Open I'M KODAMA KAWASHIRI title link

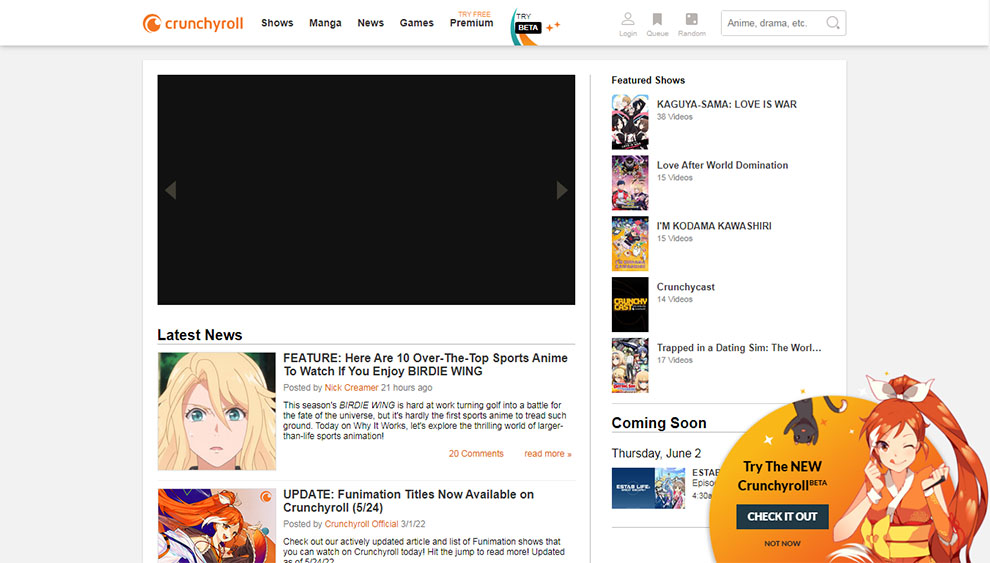click(714, 226)
